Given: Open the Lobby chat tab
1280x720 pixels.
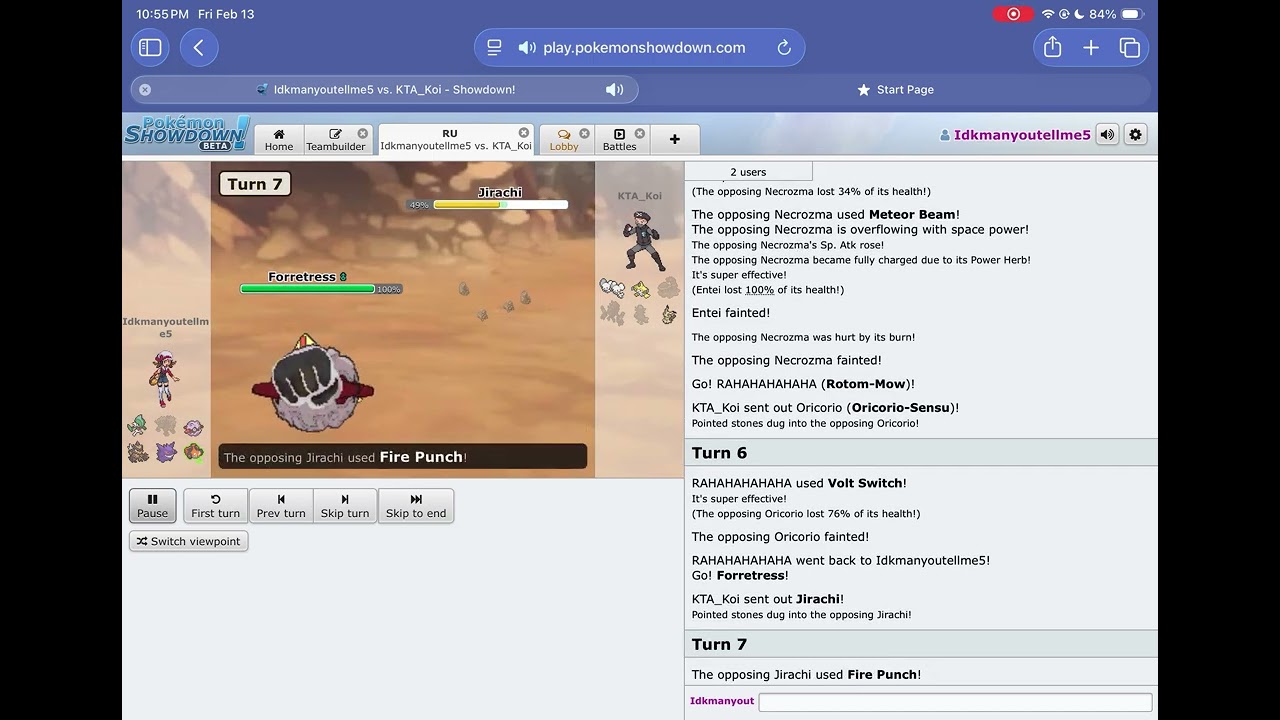Looking at the screenshot, I should pos(564,140).
